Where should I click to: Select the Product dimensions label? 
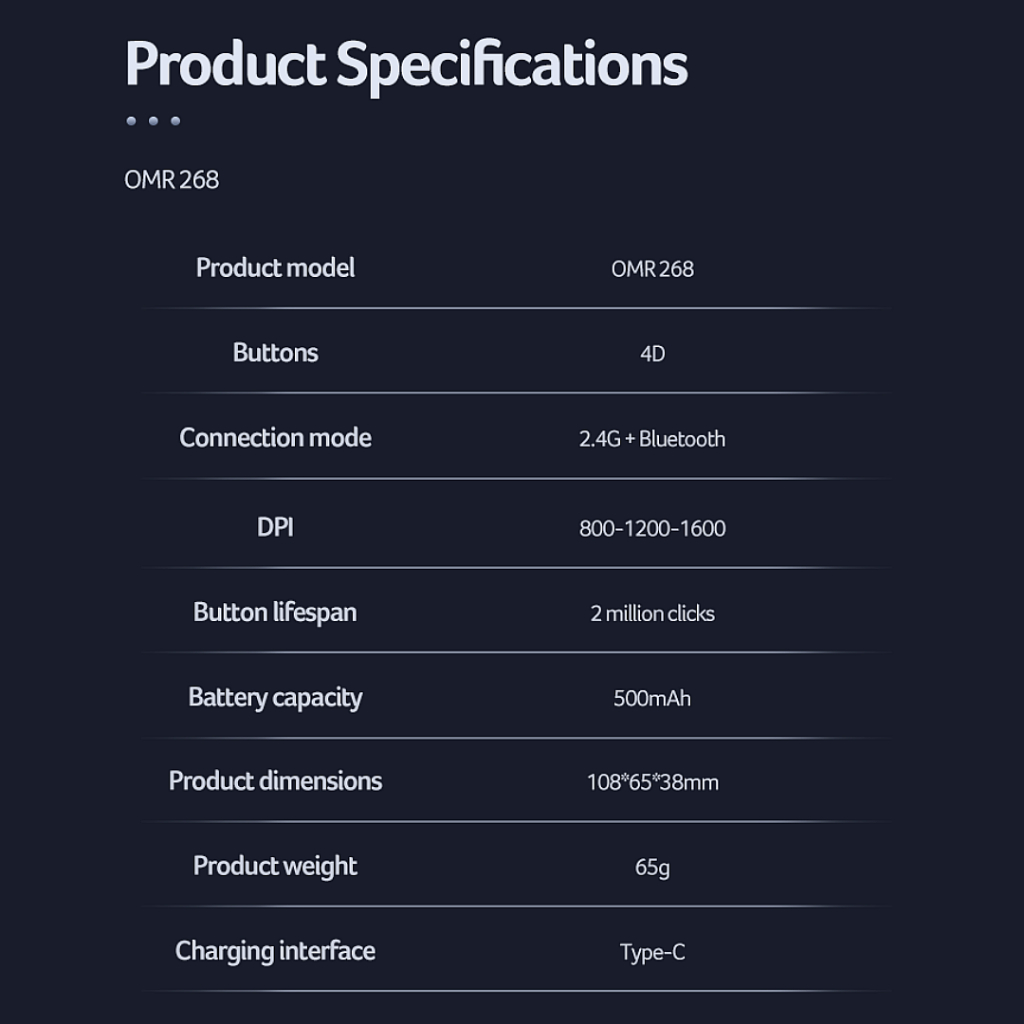[275, 781]
